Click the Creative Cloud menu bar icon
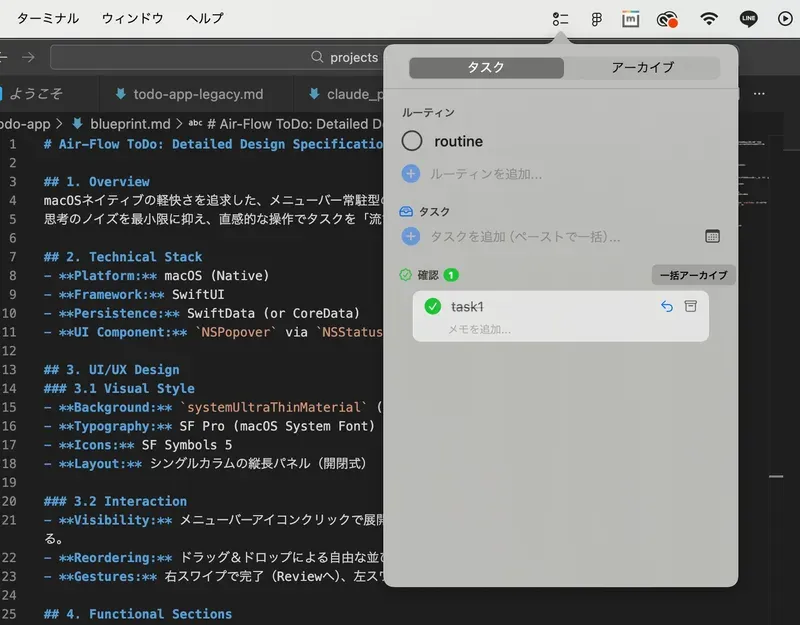Image resolution: width=800 pixels, height=625 pixels. [x=667, y=18]
